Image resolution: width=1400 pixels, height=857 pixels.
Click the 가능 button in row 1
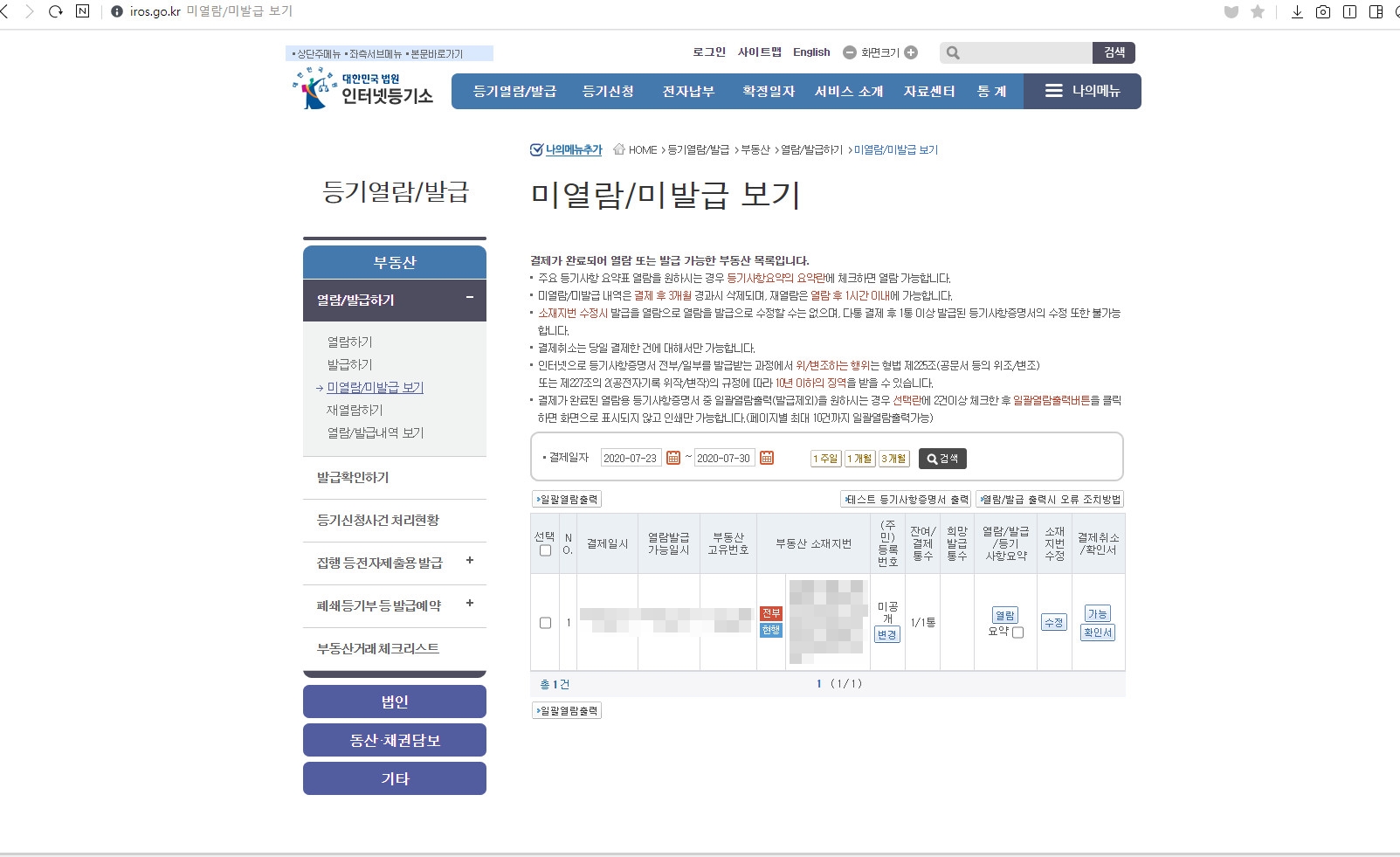point(1097,614)
